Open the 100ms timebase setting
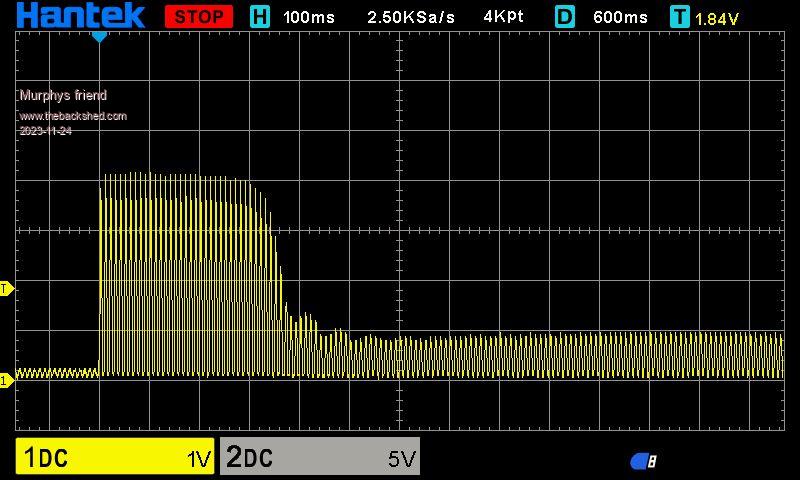Image resolution: width=800 pixels, height=480 pixels. tap(310, 17)
